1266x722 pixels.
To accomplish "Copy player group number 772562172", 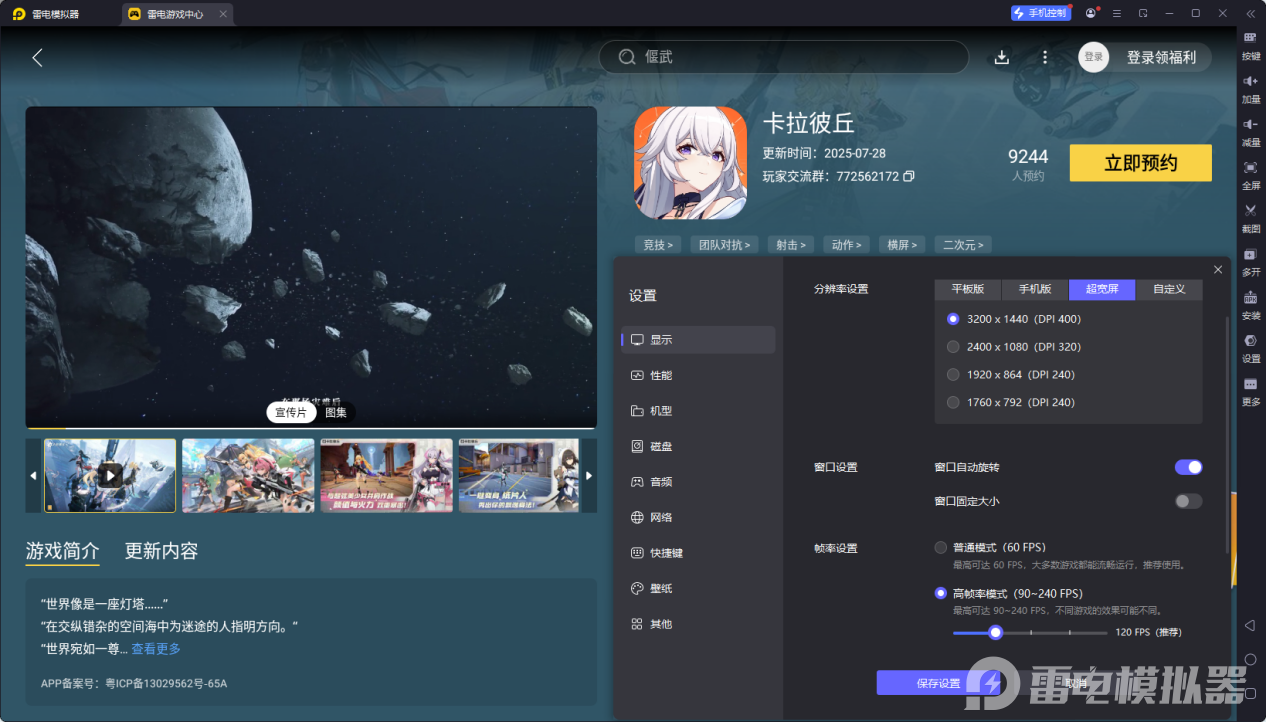I will pos(909,176).
